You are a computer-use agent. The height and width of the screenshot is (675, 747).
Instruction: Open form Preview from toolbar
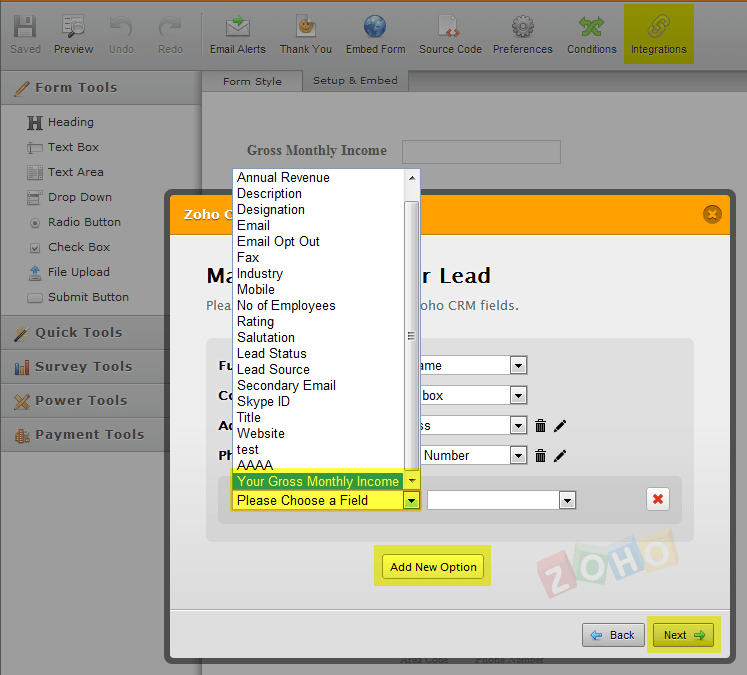[x=73, y=34]
